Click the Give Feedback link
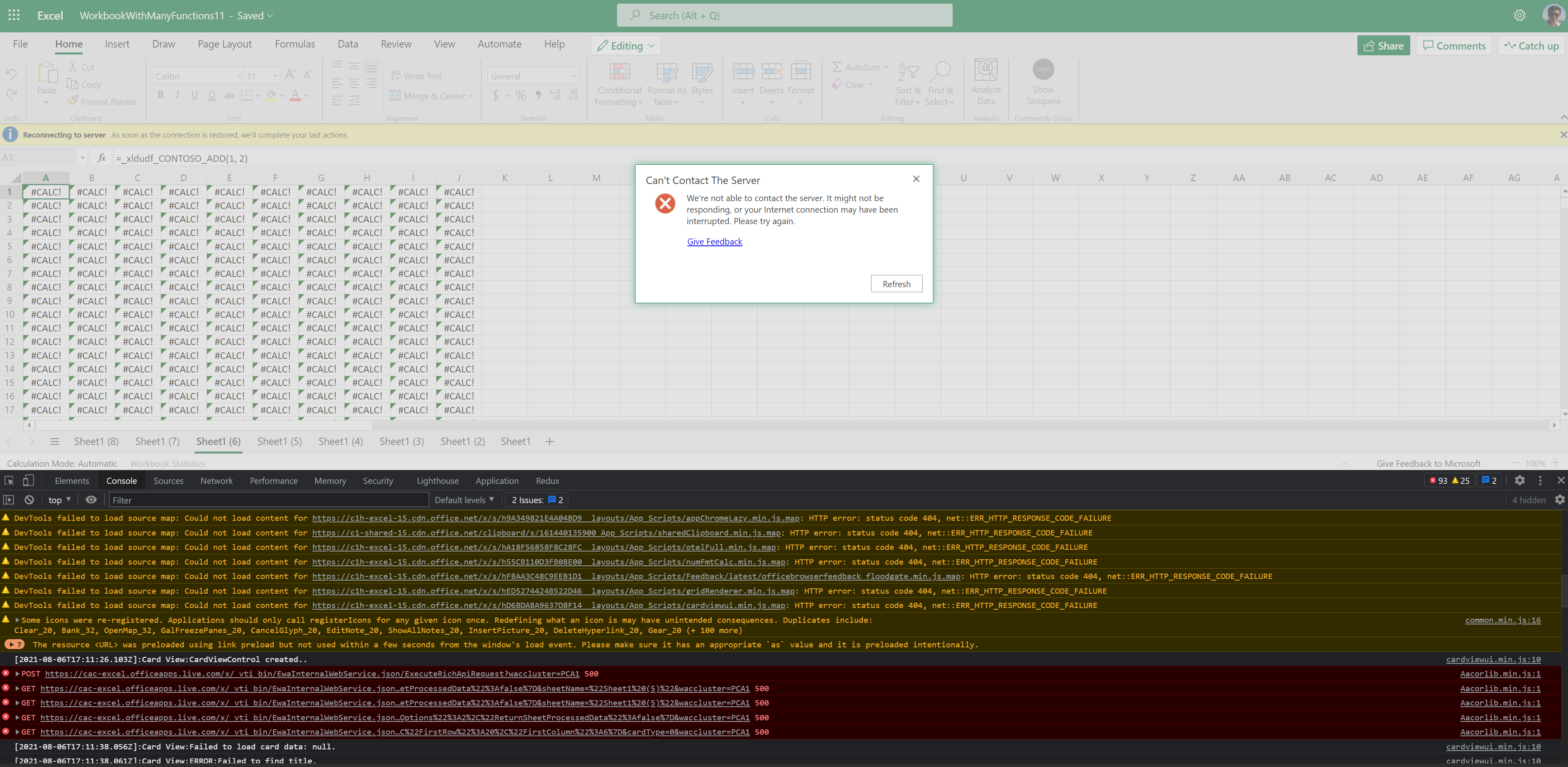 click(714, 241)
